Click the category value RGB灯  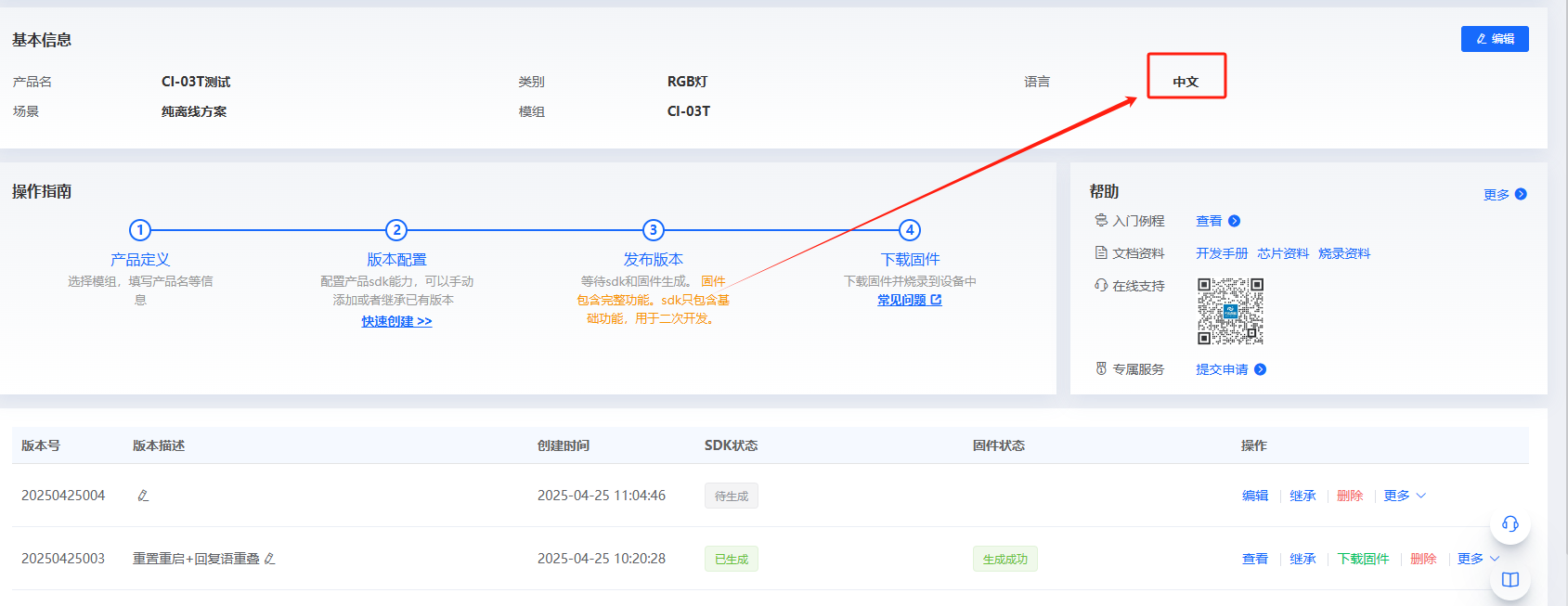688,82
